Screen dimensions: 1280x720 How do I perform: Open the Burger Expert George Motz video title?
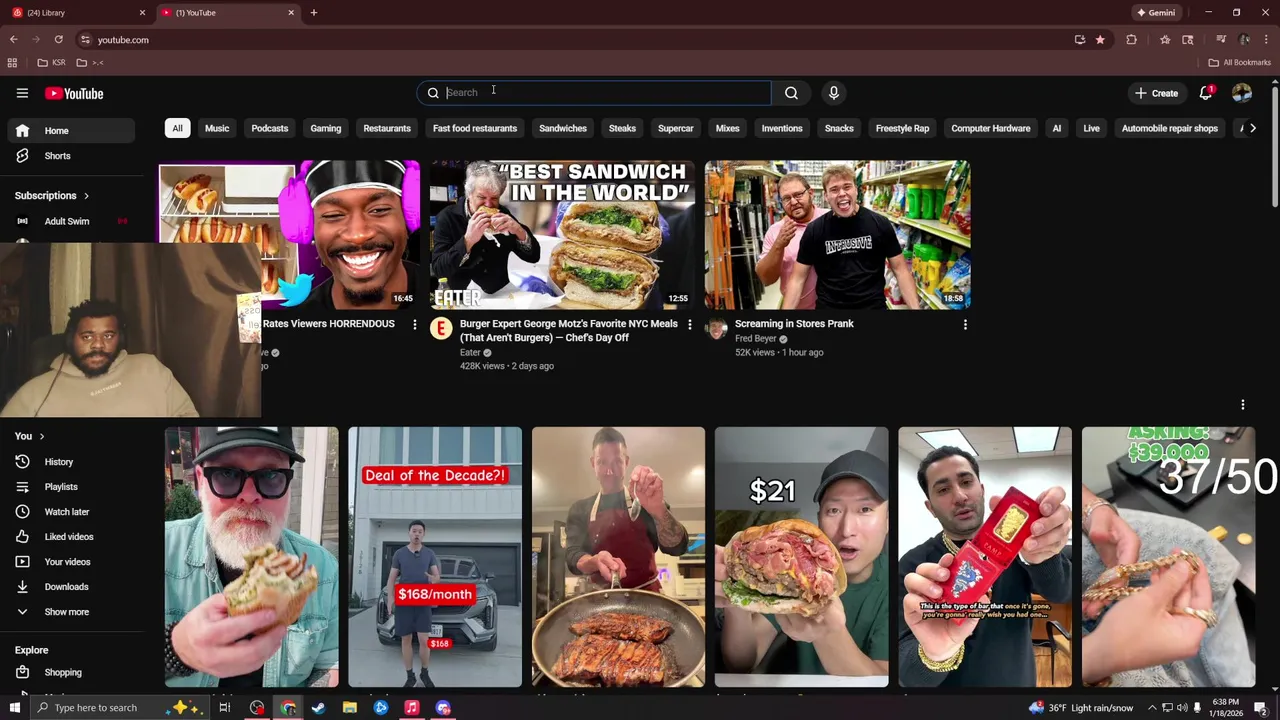coord(569,331)
